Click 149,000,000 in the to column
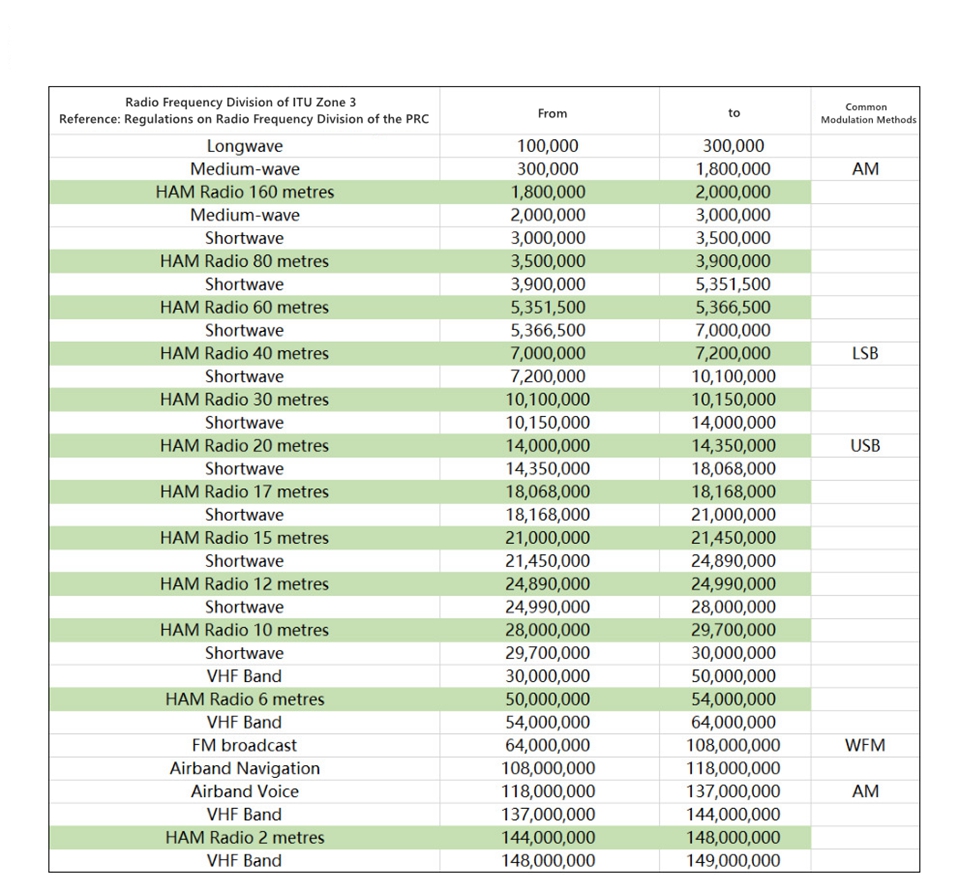 click(x=734, y=860)
